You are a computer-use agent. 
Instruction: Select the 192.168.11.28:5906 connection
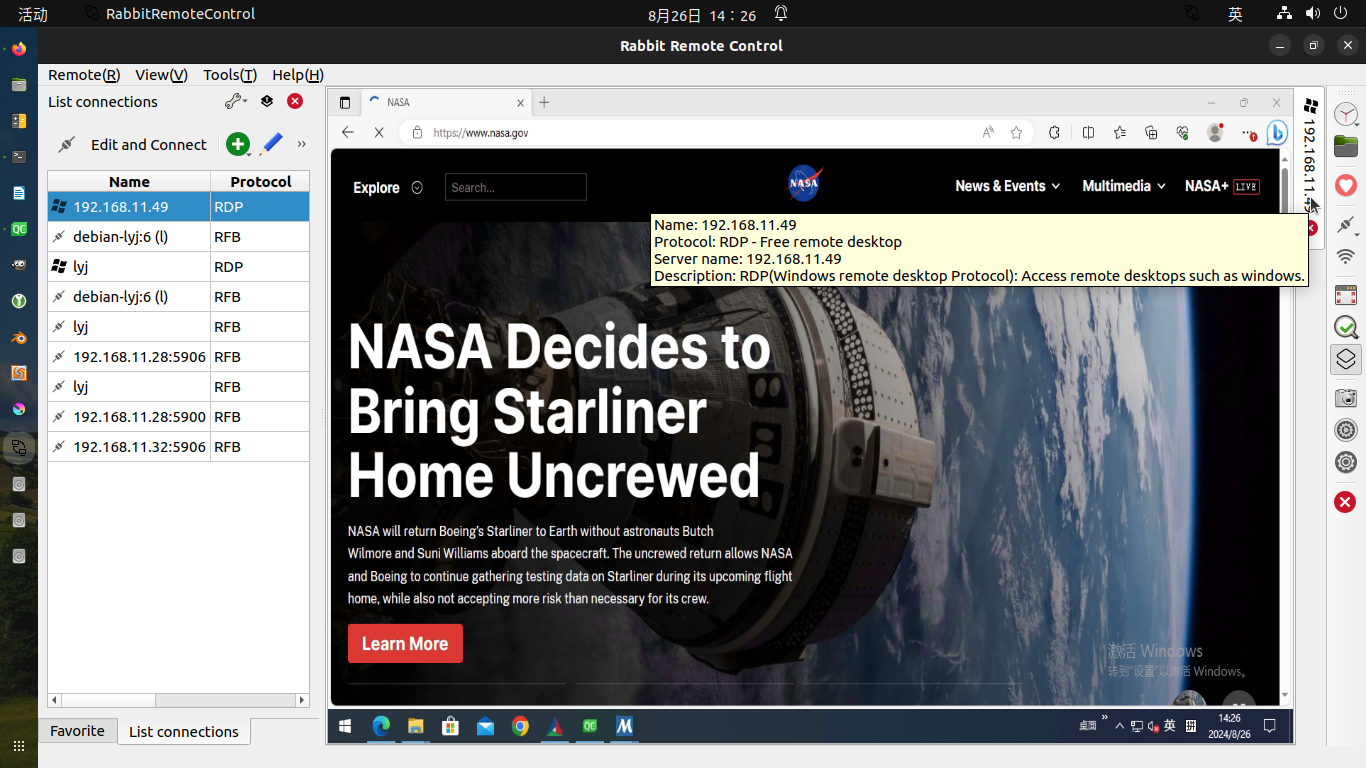click(179, 357)
